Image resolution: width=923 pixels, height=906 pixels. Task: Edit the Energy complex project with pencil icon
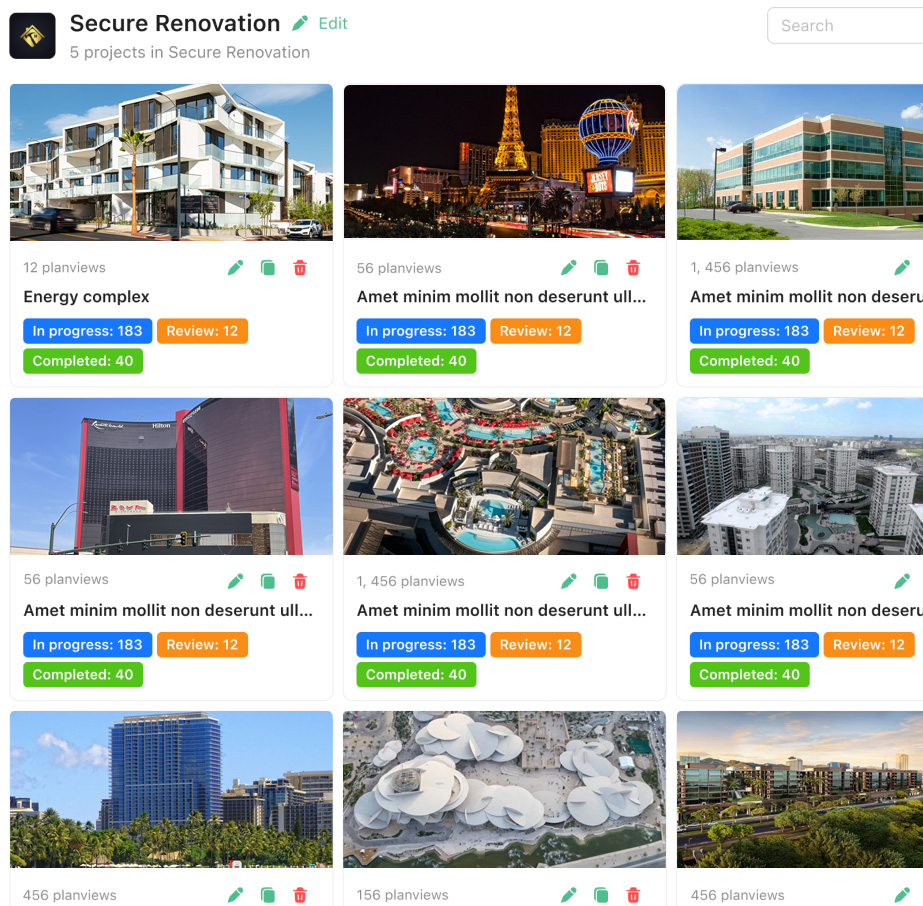coord(235,268)
